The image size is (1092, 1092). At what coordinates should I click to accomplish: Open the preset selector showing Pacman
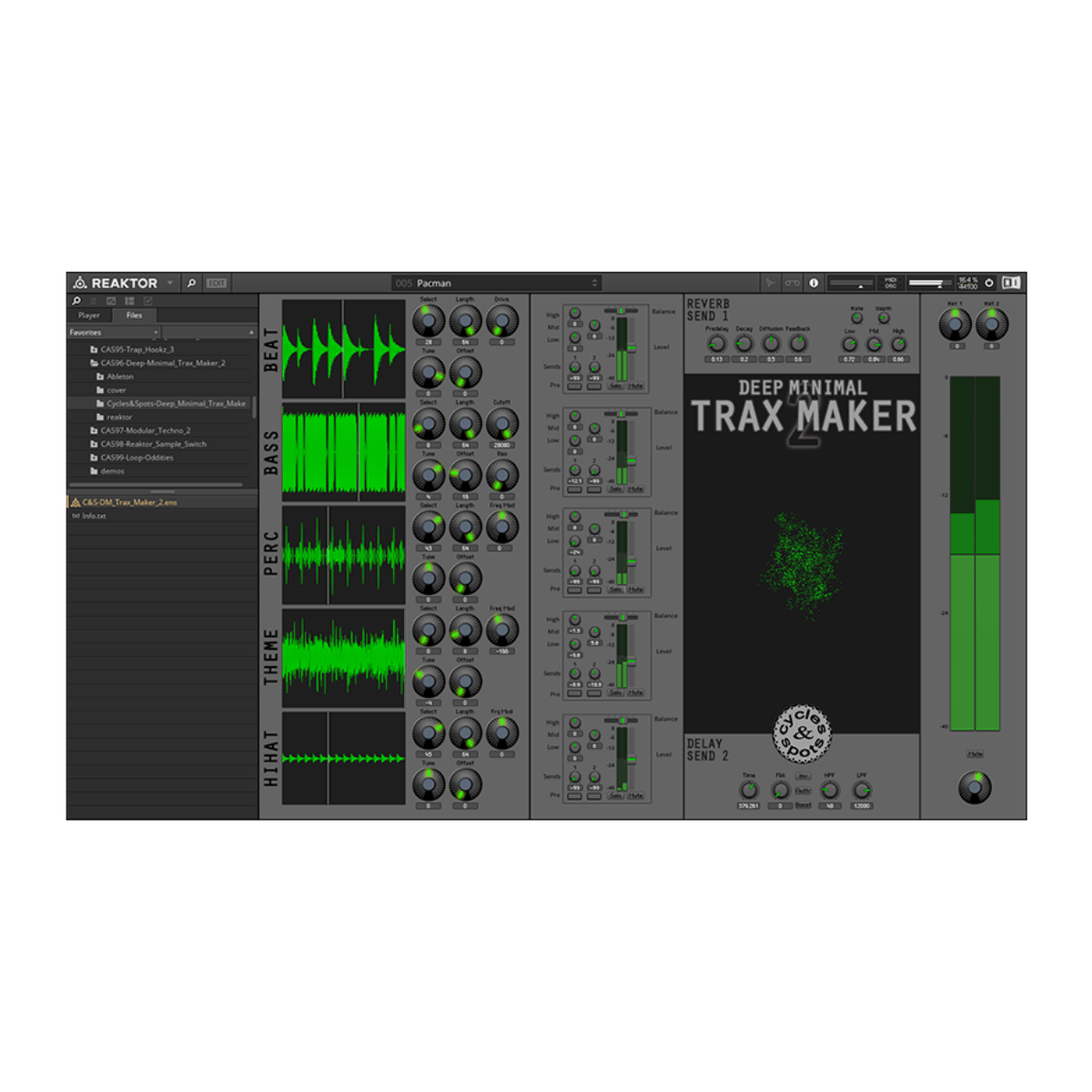tap(496, 283)
